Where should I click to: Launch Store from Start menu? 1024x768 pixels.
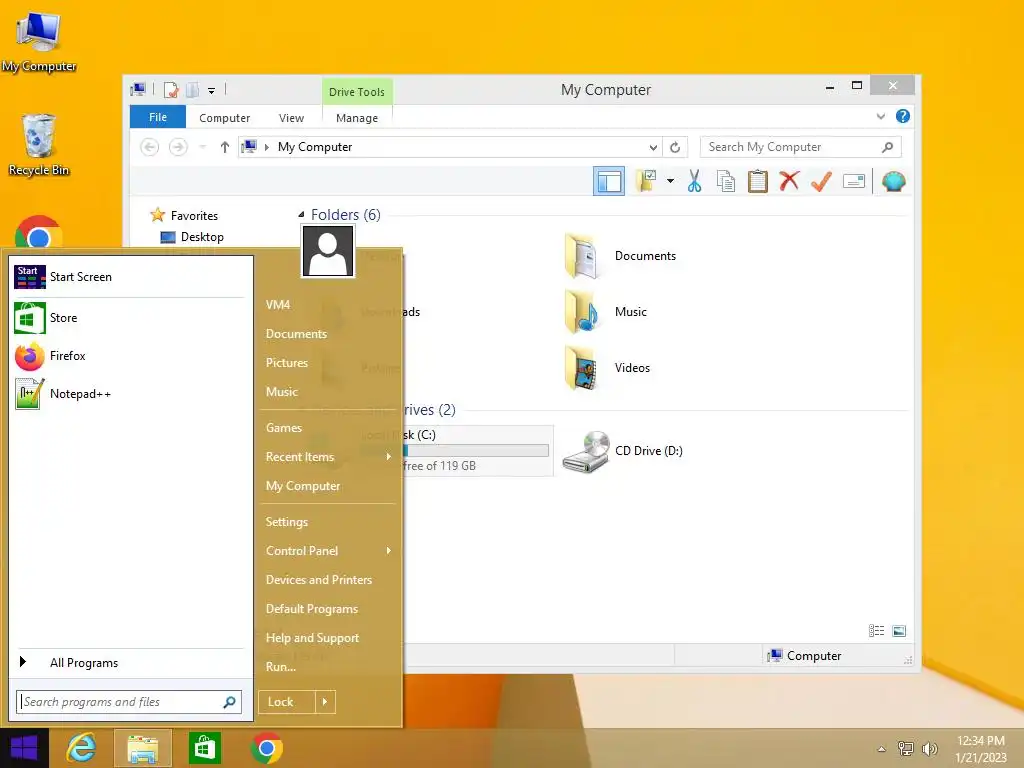point(129,318)
